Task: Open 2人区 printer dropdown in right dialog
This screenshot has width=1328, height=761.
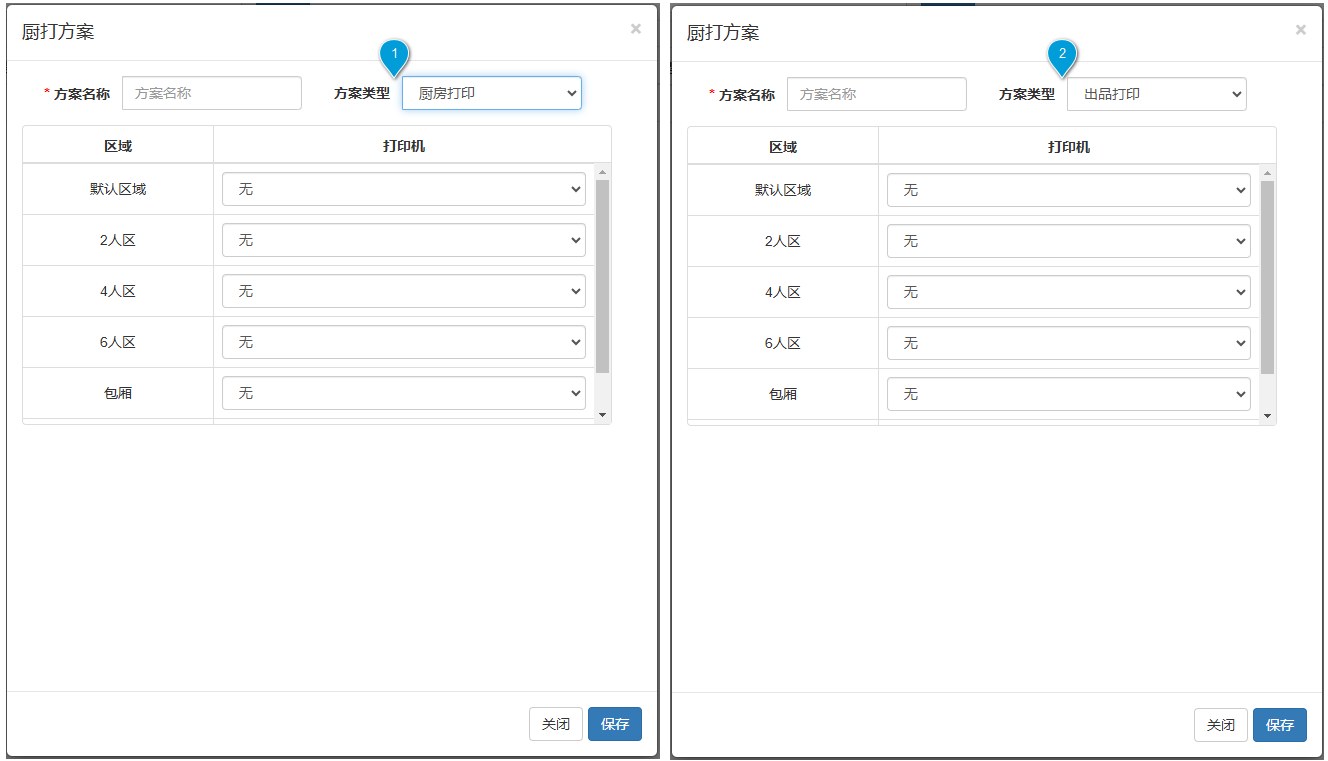Action: click(1069, 241)
